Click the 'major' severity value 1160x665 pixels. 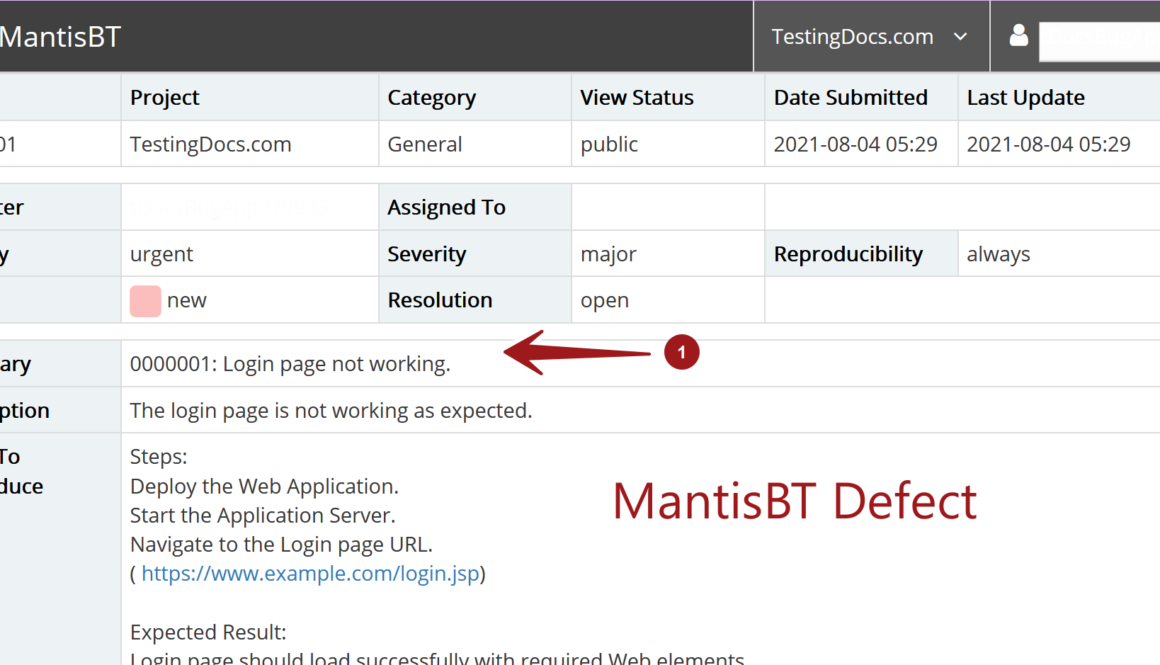[x=608, y=254]
